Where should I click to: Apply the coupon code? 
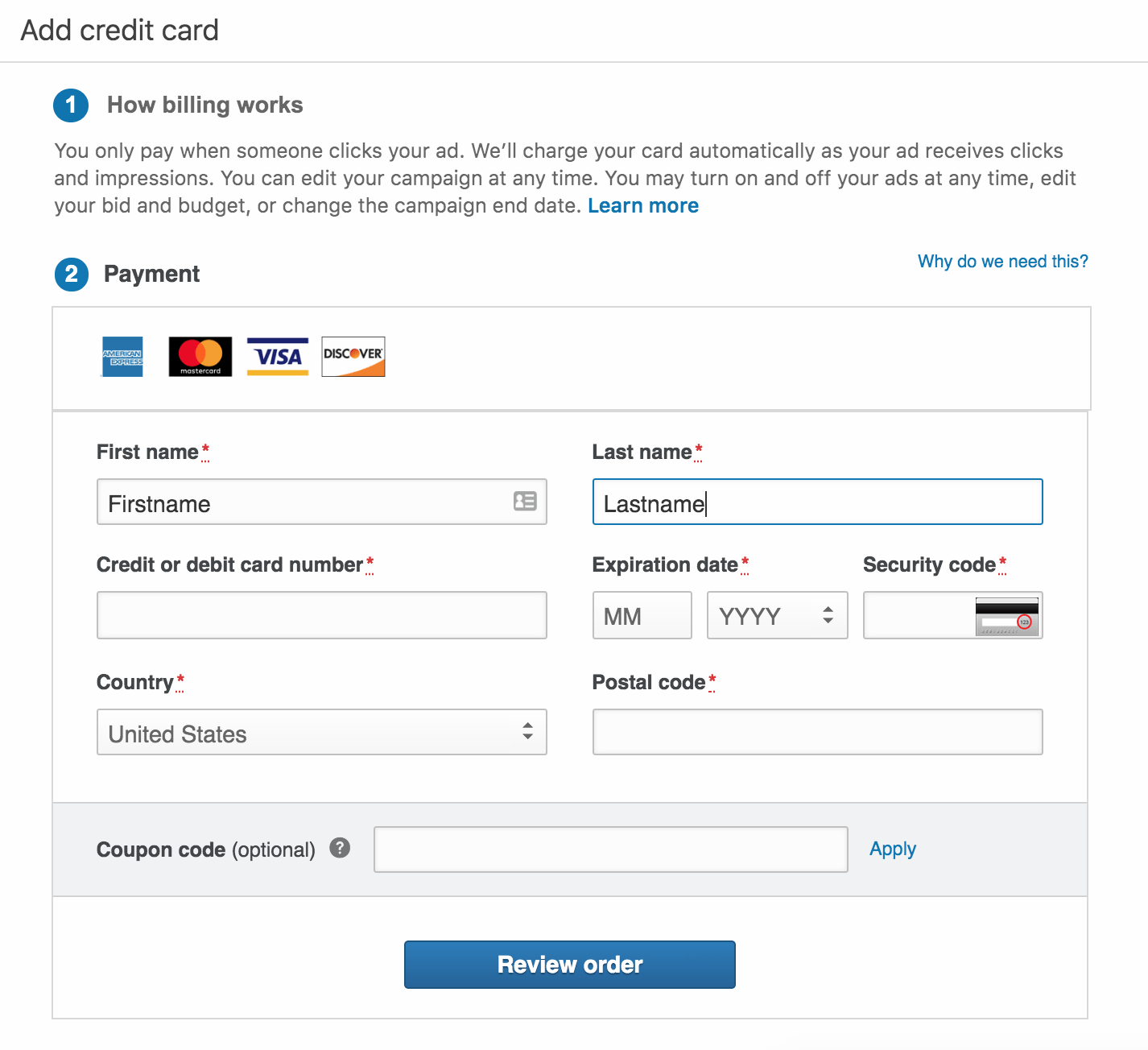click(x=892, y=850)
